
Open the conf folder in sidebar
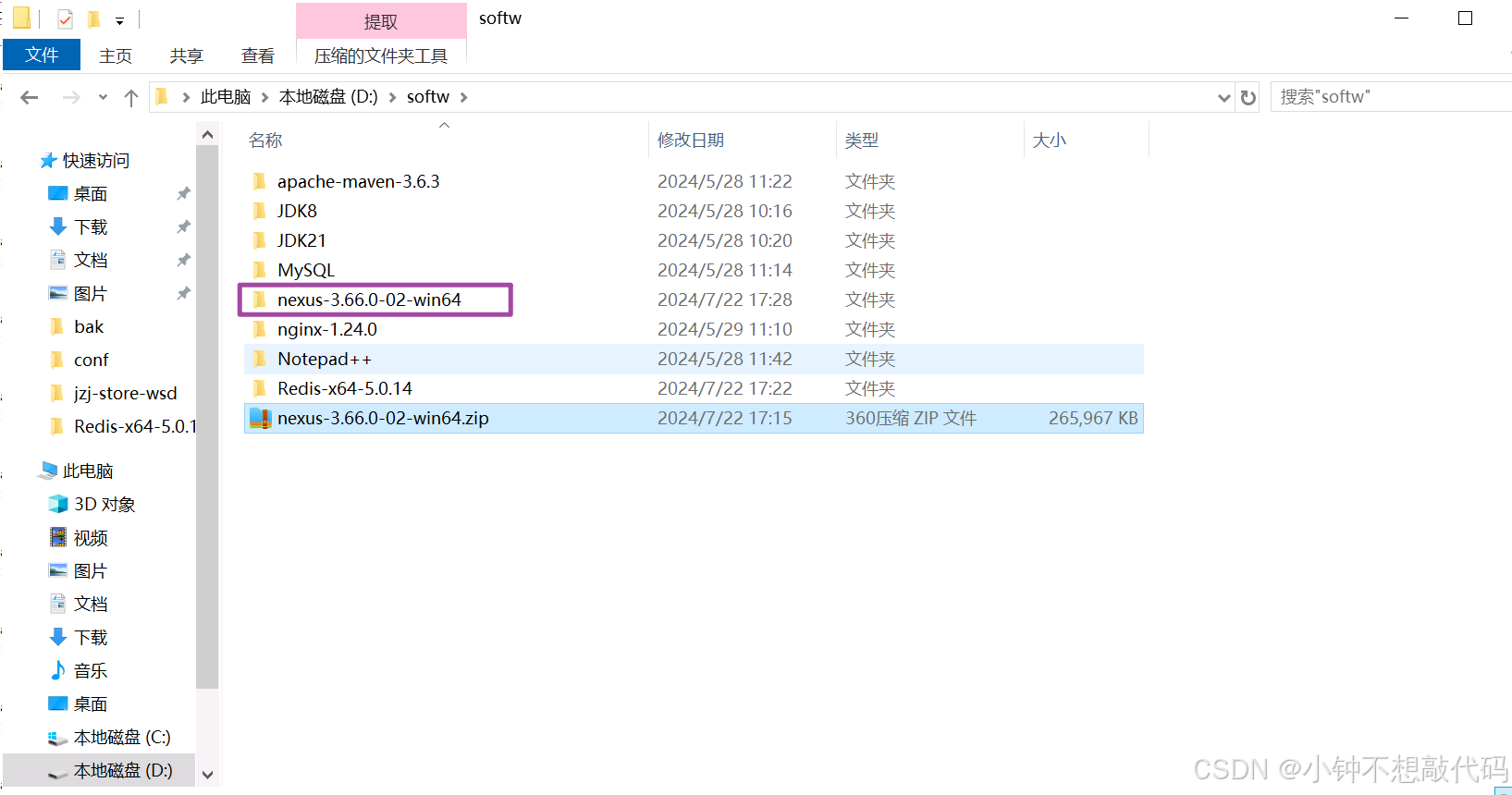pos(92,361)
